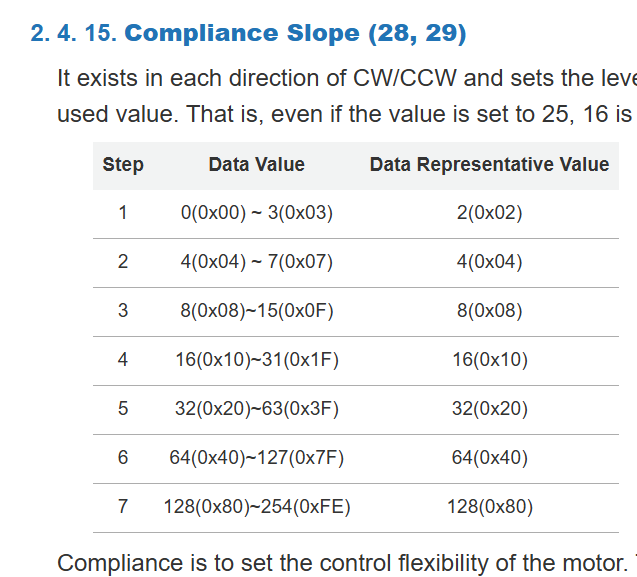This screenshot has width=637, height=577.
Task: Click the Data Representative Value column header
Action: point(489,165)
